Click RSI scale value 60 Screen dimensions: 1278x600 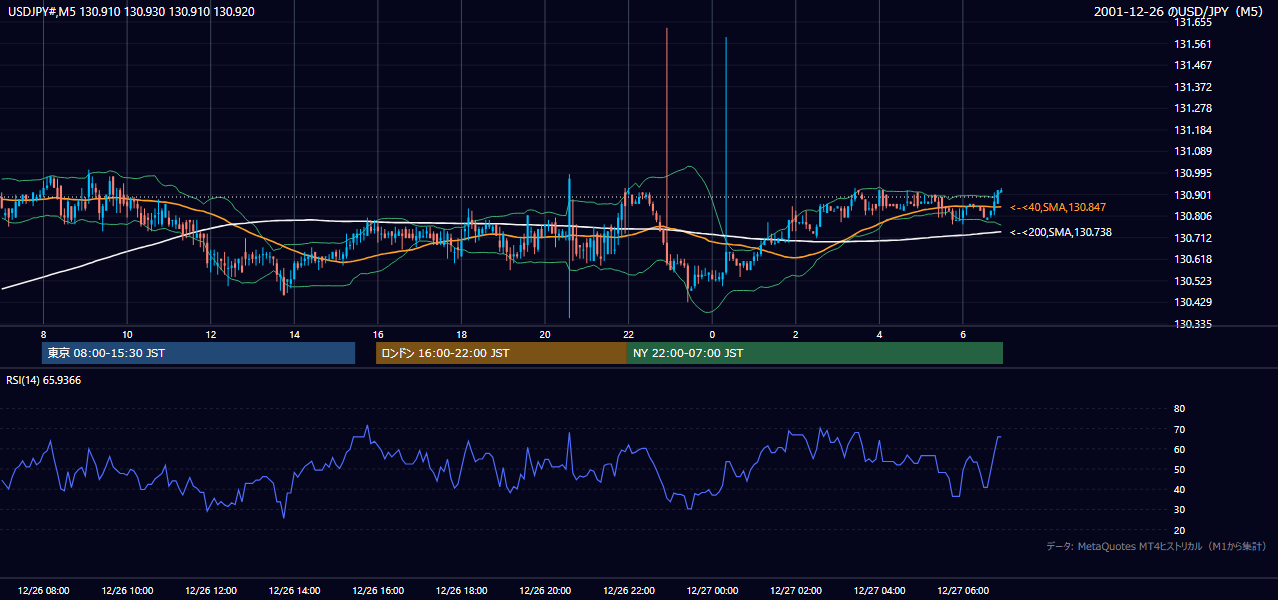tap(1179, 449)
